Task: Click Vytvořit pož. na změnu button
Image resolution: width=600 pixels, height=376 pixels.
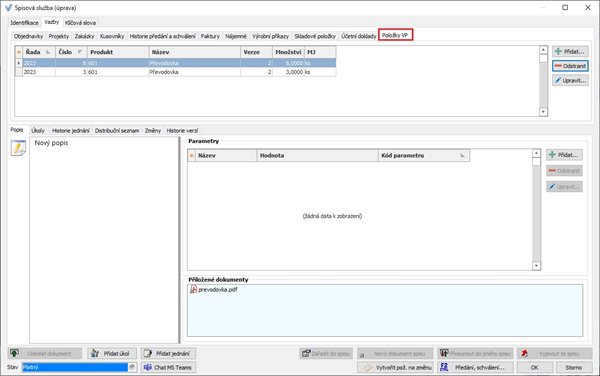Action: (395, 367)
